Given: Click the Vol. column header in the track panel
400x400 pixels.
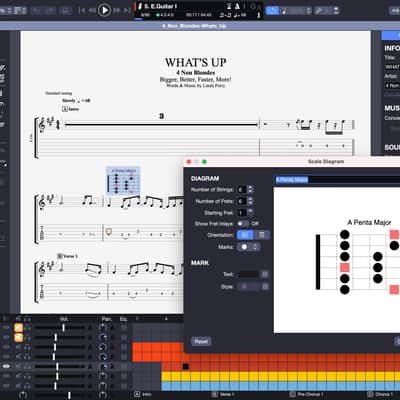Looking at the screenshot, I should [x=64, y=319].
